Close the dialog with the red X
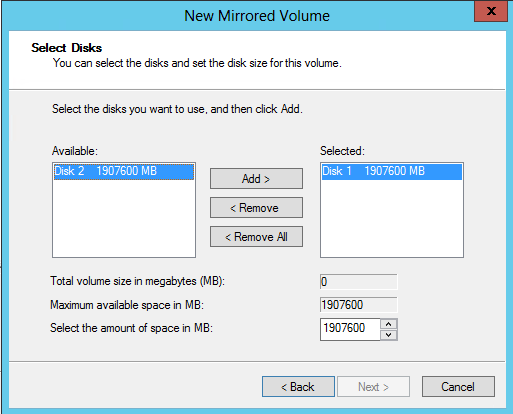Screen dimensions: 513x414 click(x=491, y=11)
